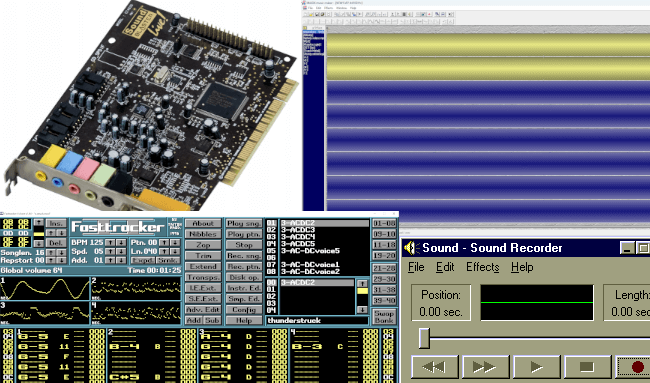Click Rec. sng. button
Viewport: 650px width, 383px height.
(x=244, y=256)
